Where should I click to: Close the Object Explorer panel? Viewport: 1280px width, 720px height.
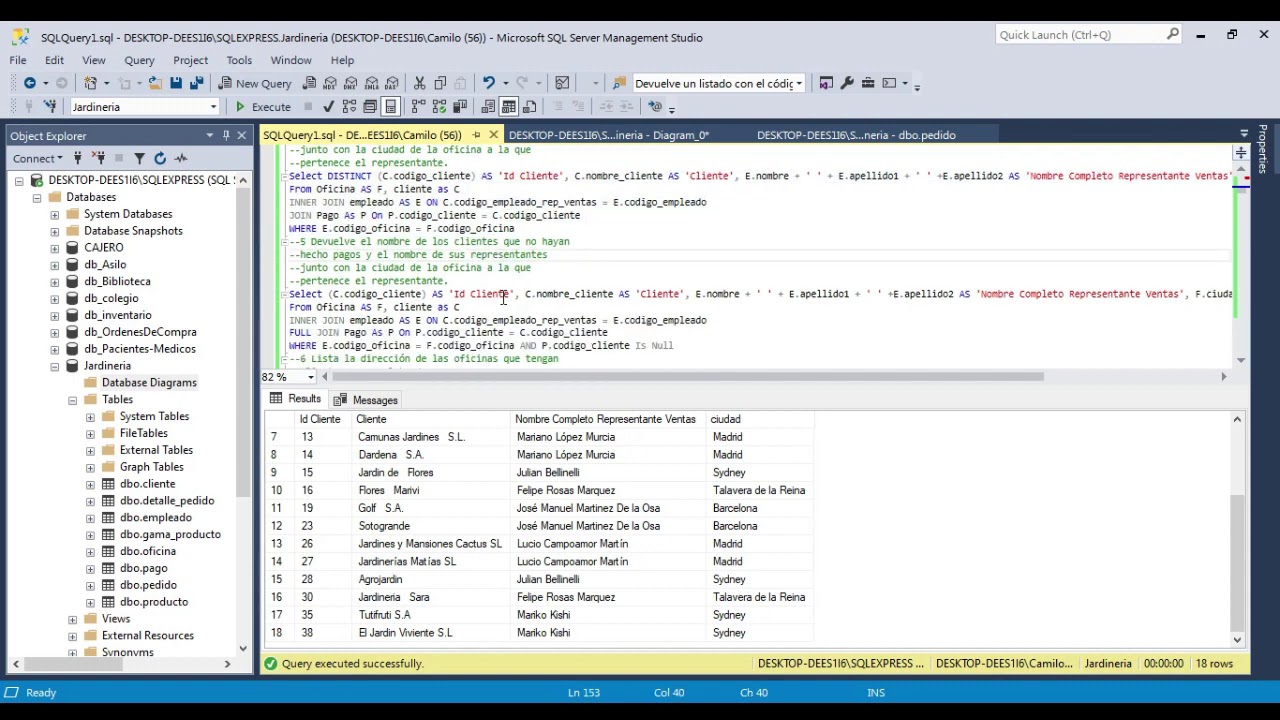pos(241,135)
